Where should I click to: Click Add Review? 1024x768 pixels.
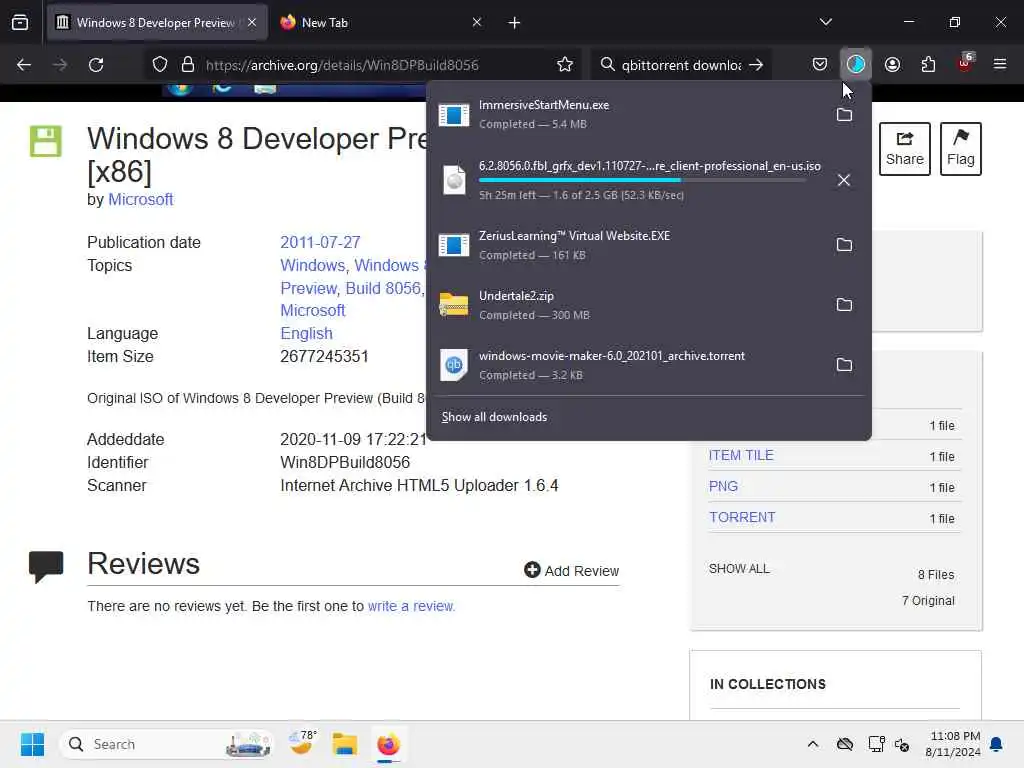click(571, 571)
